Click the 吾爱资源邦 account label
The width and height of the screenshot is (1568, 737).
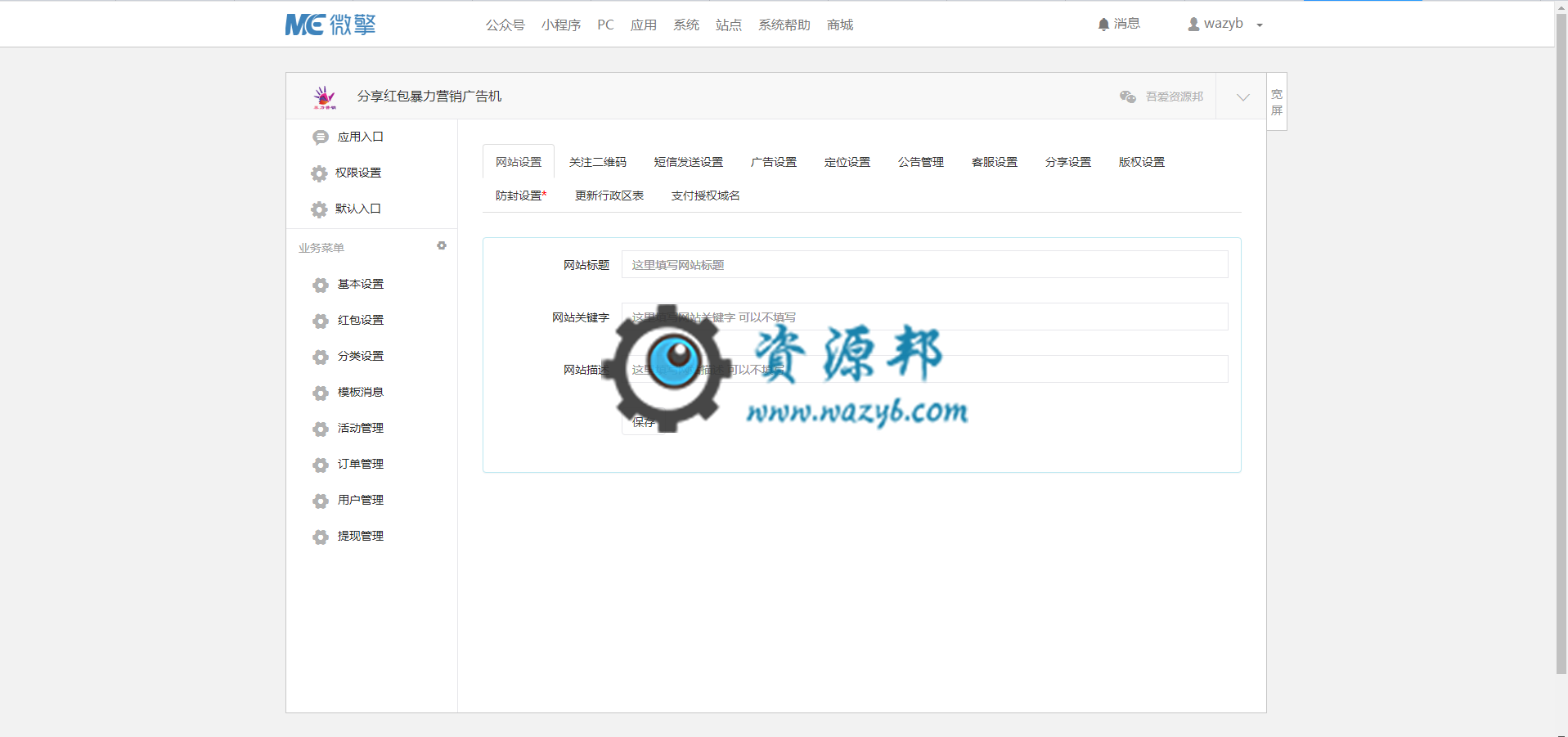(1175, 97)
